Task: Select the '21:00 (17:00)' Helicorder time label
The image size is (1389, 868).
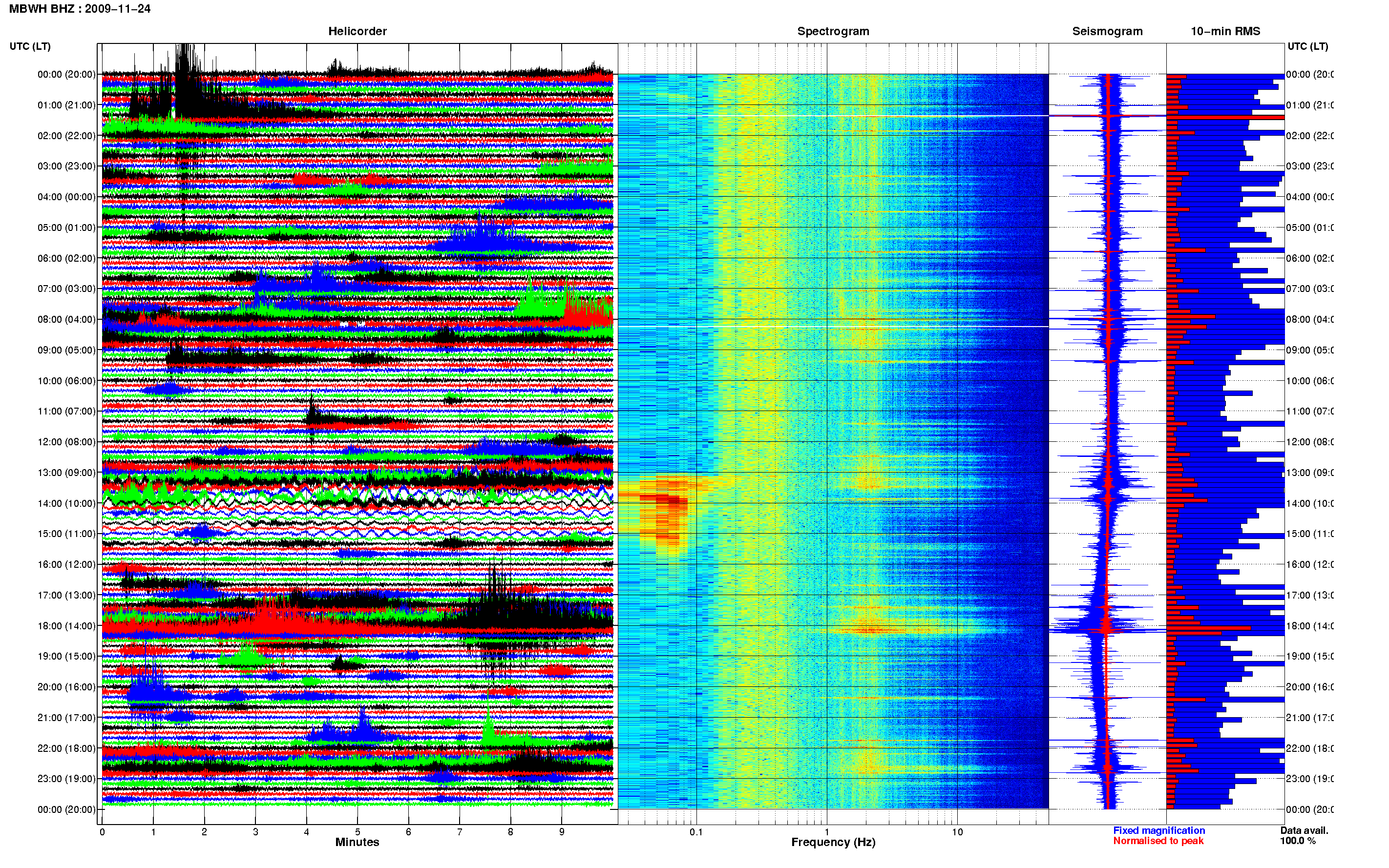Action: click(x=66, y=718)
